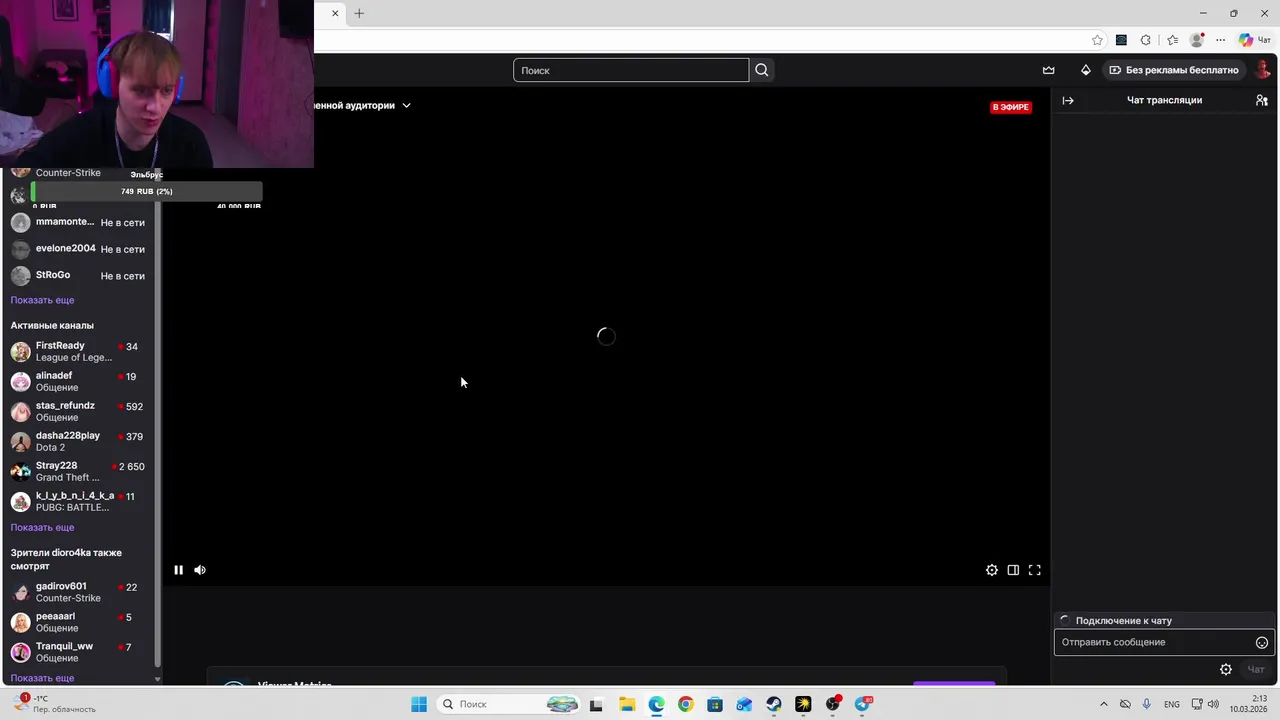Open Windows Start menu
The width and height of the screenshot is (1280, 720).
pos(419,704)
